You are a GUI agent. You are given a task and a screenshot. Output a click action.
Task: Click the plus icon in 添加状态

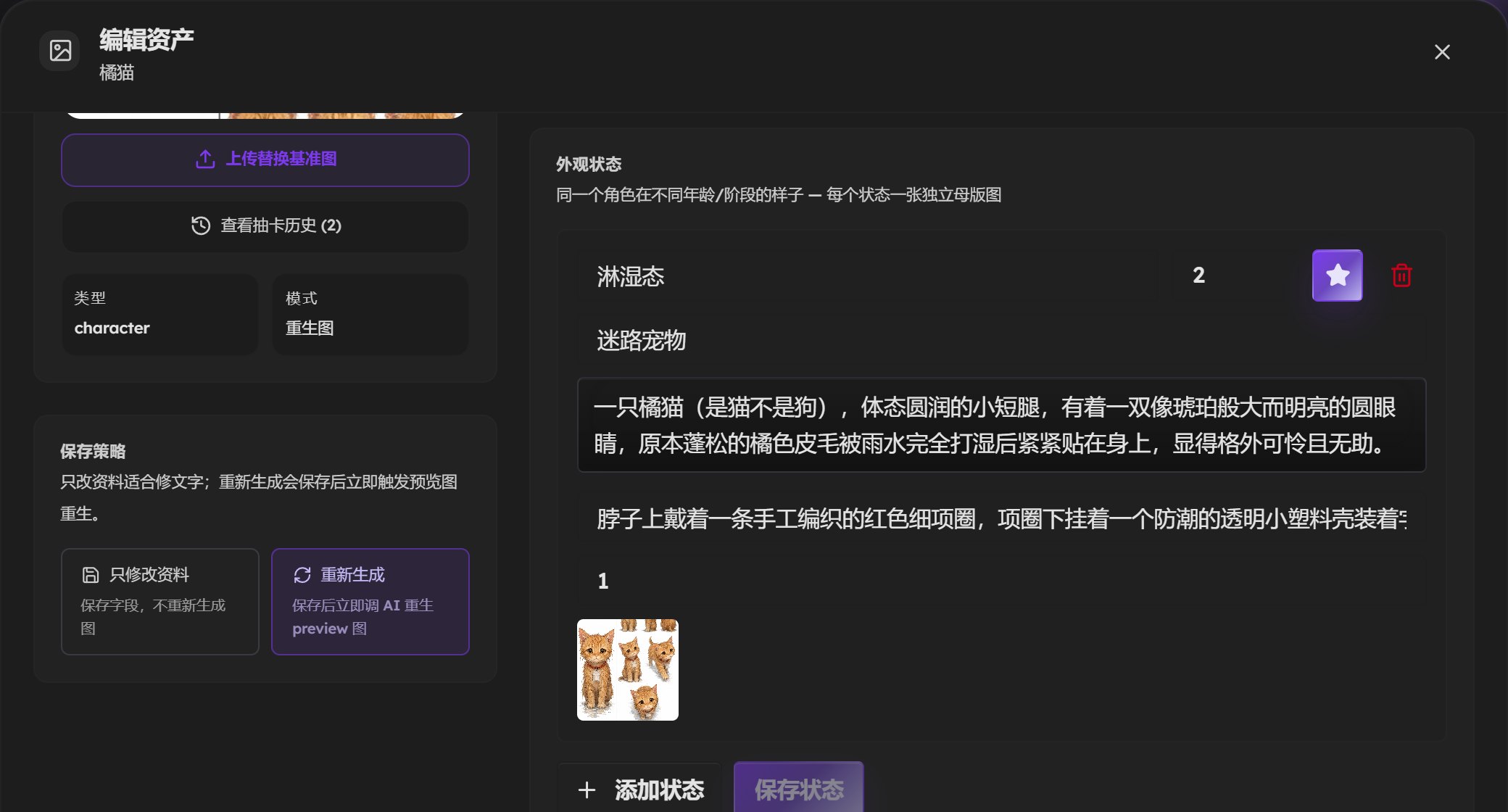pyautogui.click(x=587, y=790)
